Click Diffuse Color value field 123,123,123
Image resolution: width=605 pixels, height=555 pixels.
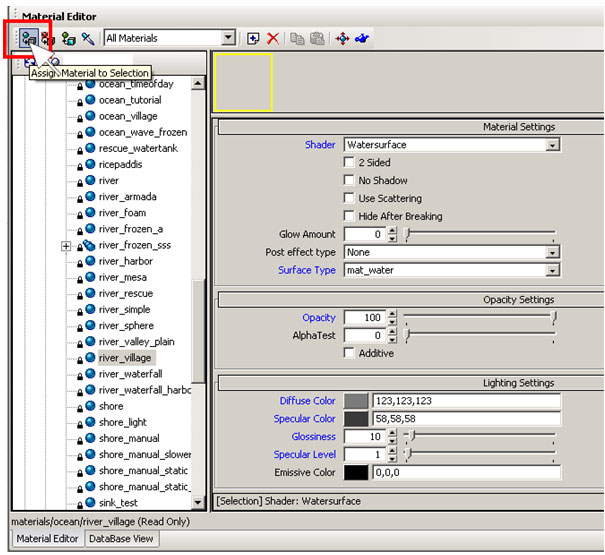pos(466,401)
